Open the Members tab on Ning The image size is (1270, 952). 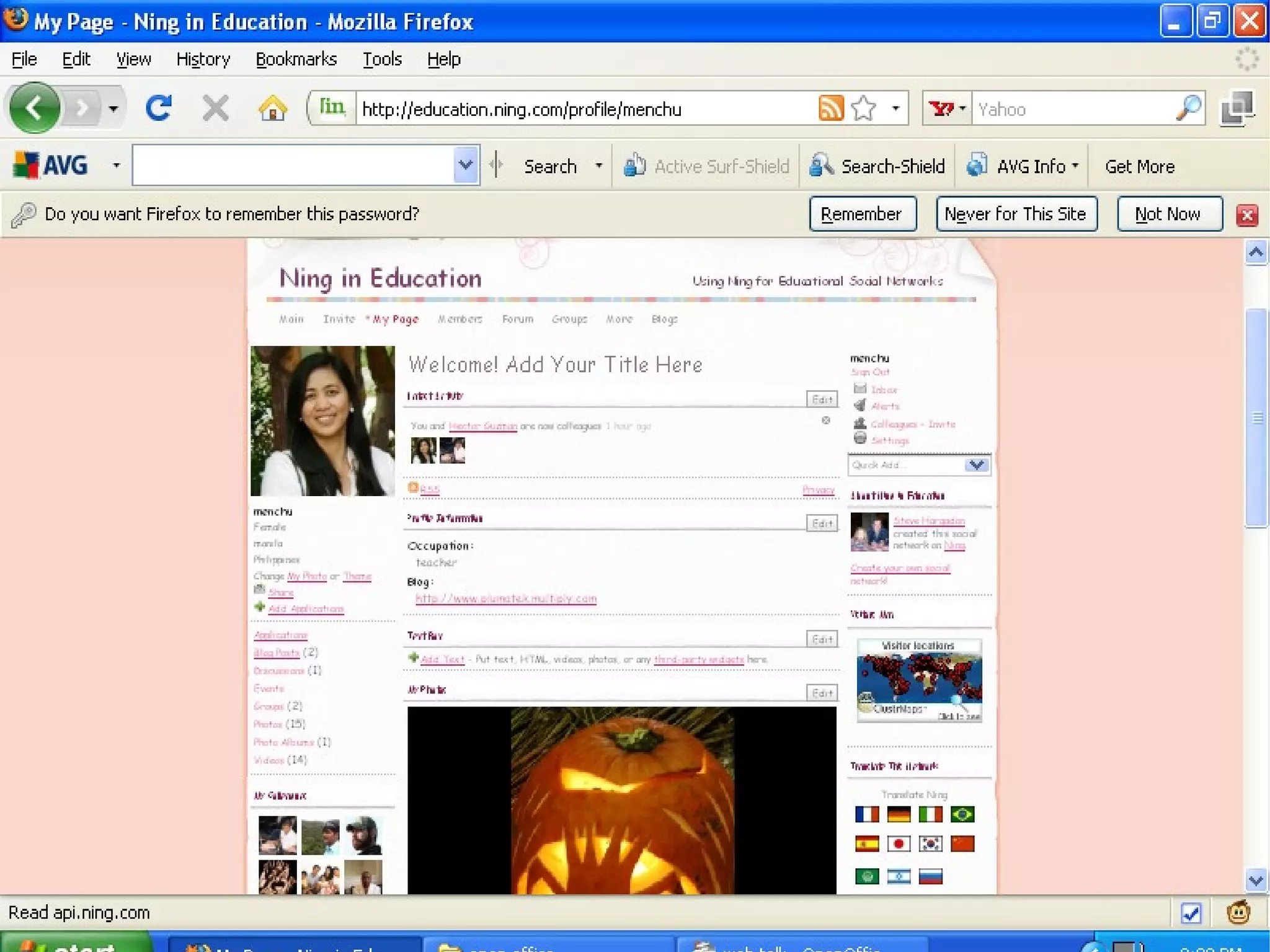(x=460, y=319)
